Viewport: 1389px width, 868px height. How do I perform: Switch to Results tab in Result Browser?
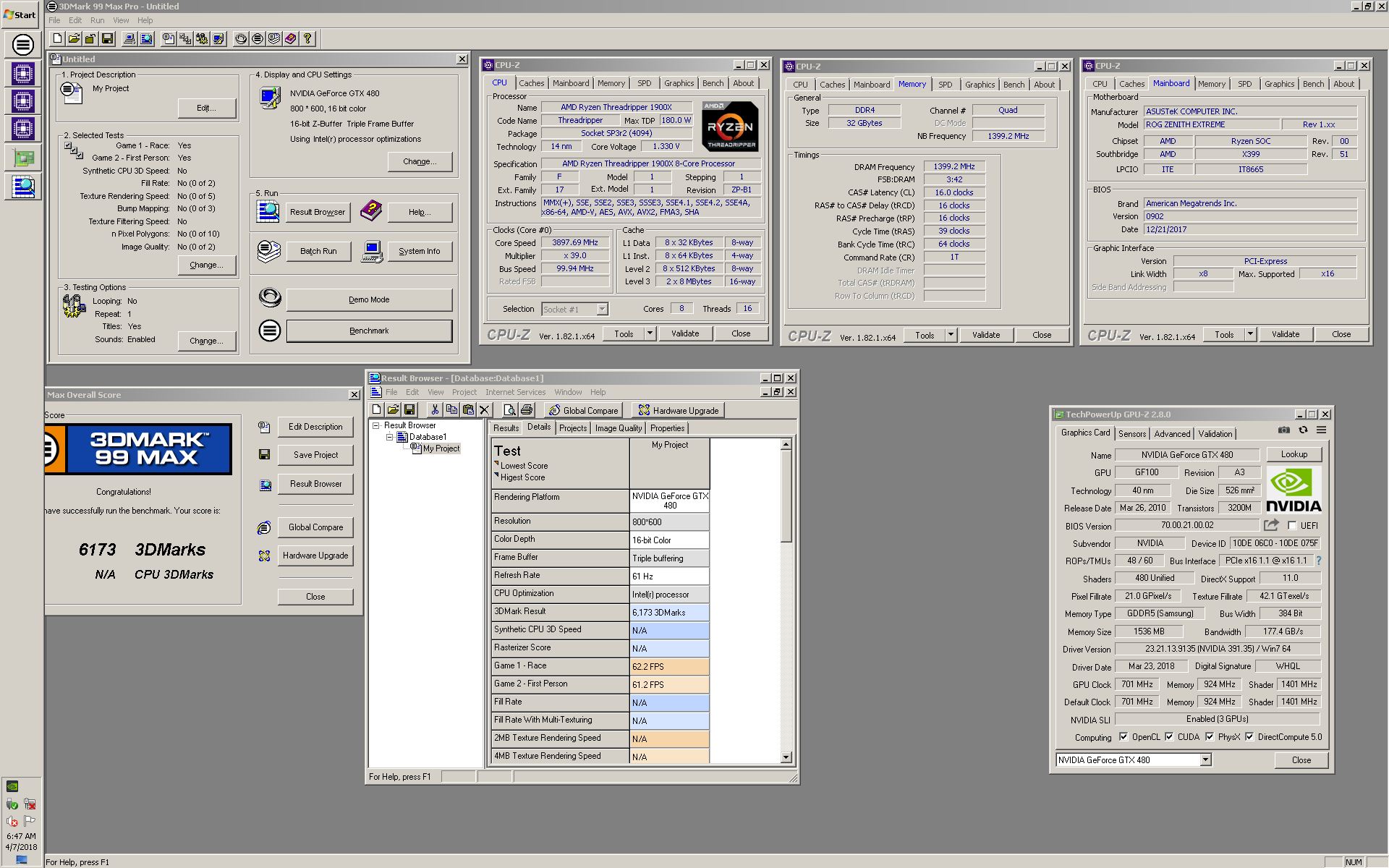[506, 428]
